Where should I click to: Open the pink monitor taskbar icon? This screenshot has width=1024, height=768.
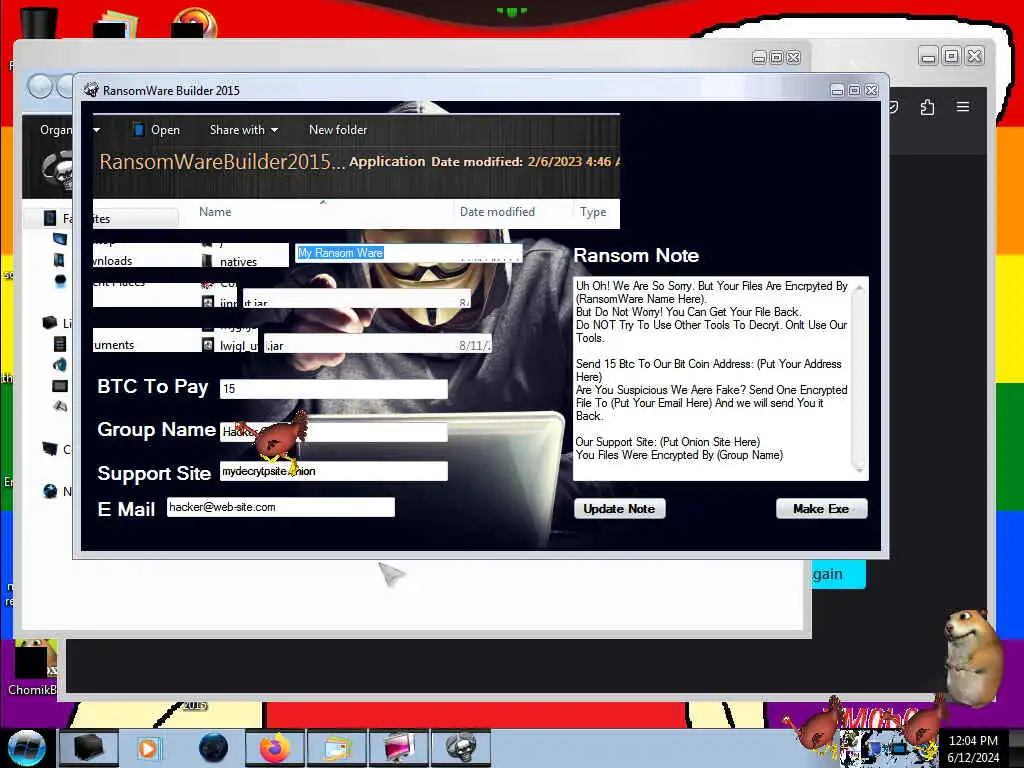pyautogui.click(x=399, y=748)
